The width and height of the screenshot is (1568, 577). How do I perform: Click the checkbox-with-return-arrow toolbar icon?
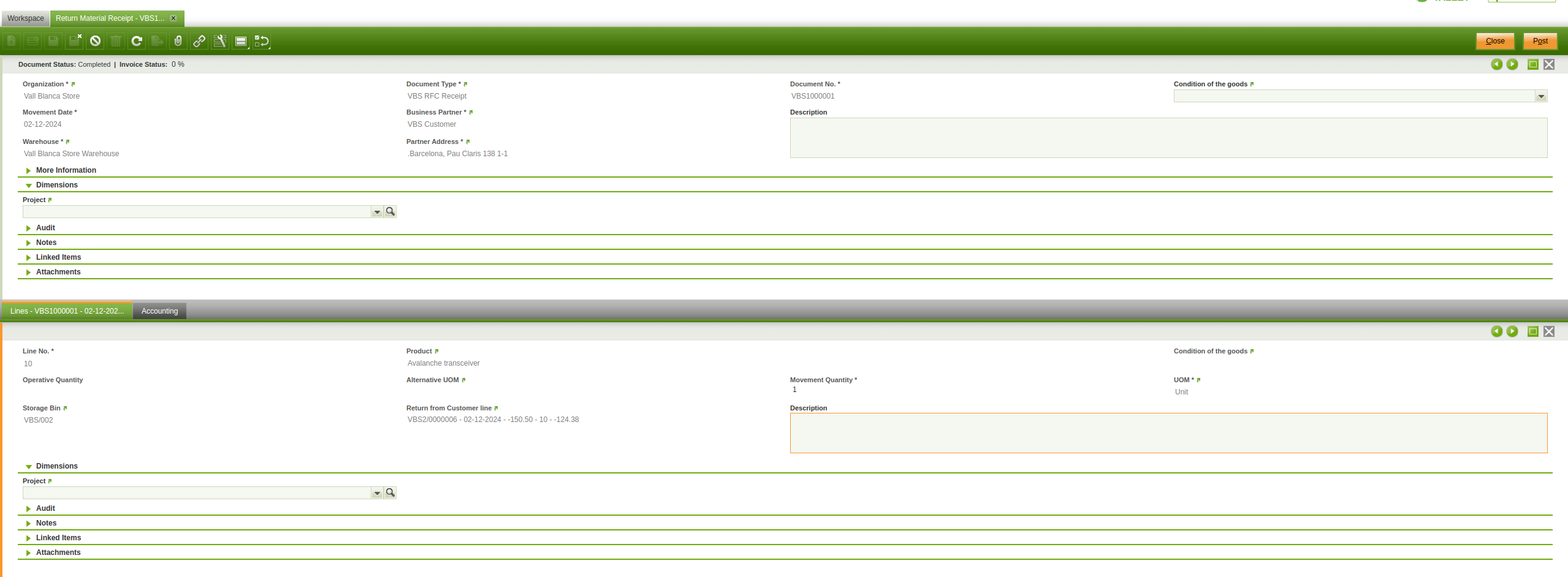point(262,41)
